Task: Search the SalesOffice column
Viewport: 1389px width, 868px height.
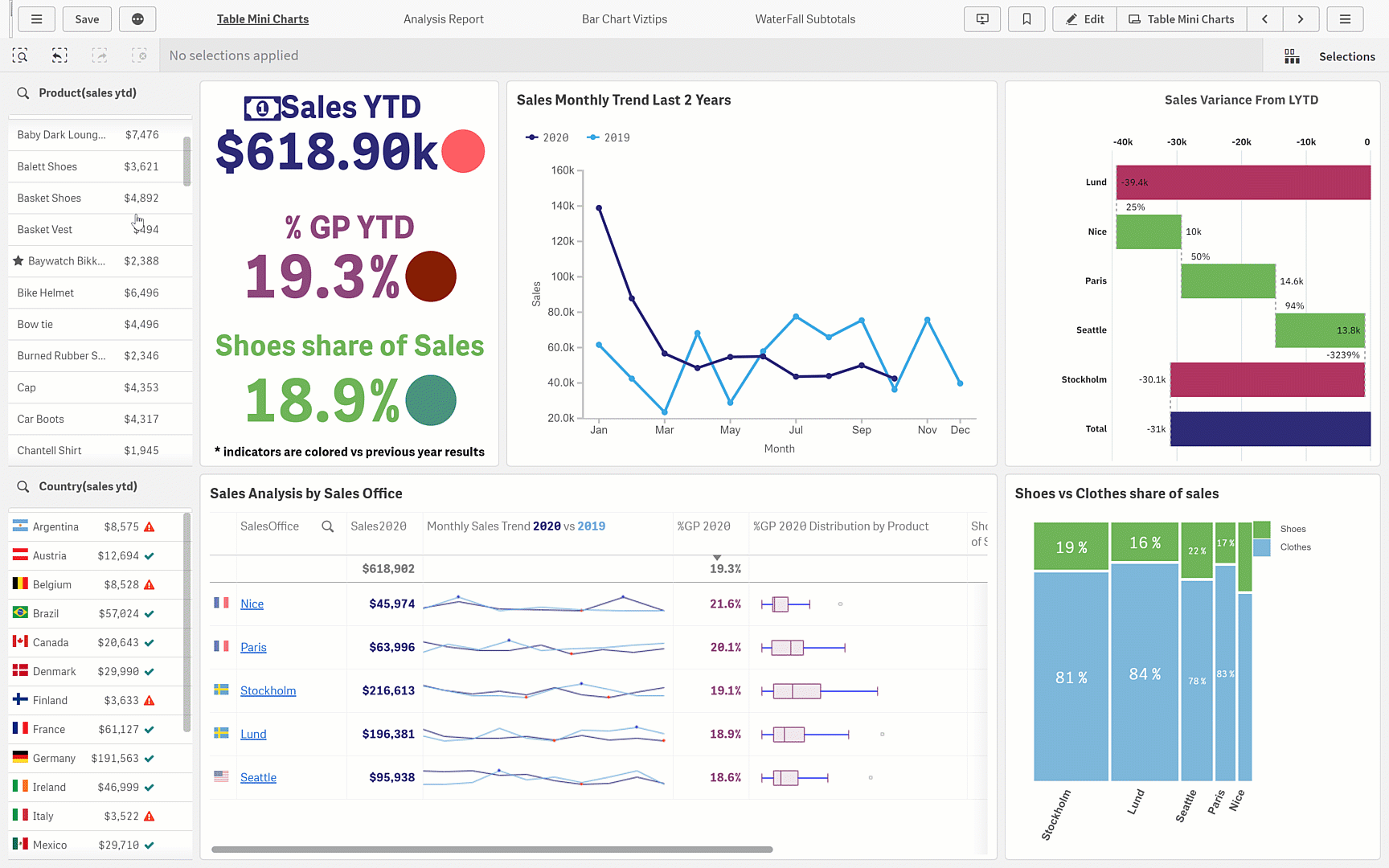Action: point(327,526)
